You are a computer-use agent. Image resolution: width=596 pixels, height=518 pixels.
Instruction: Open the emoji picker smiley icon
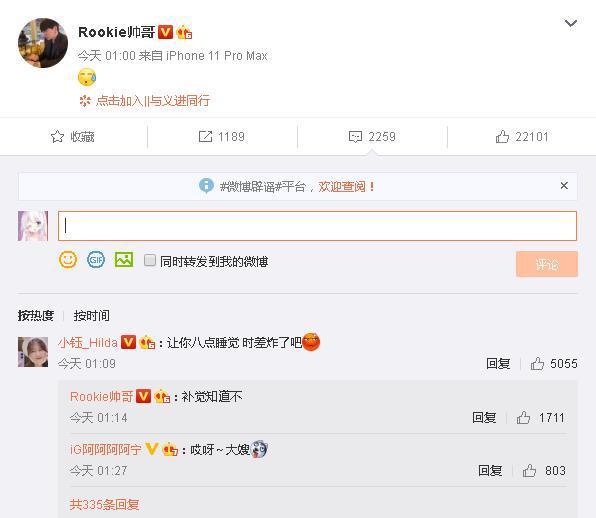[x=68, y=260]
